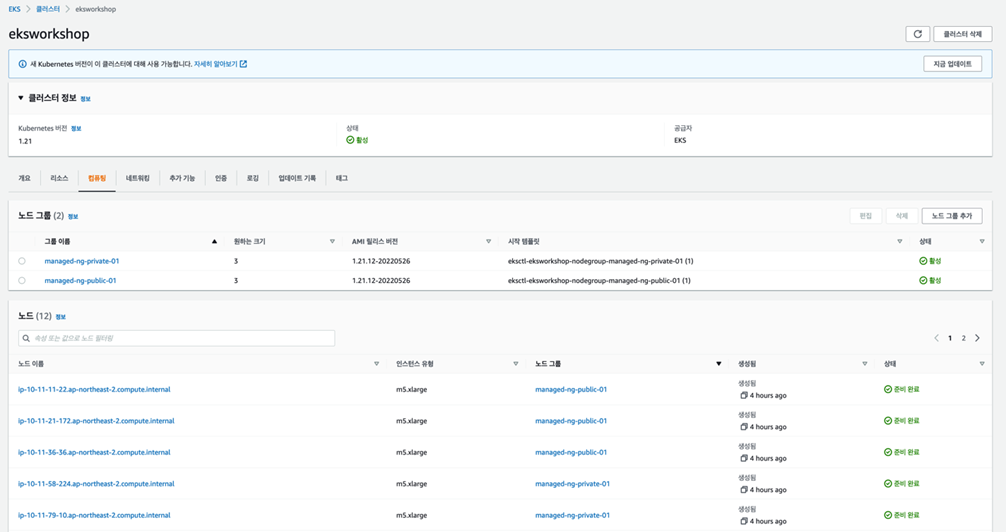Sort nodes by 노드 그룹 arrow
The height and width of the screenshot is (532, 1006).
pos(719,364)
